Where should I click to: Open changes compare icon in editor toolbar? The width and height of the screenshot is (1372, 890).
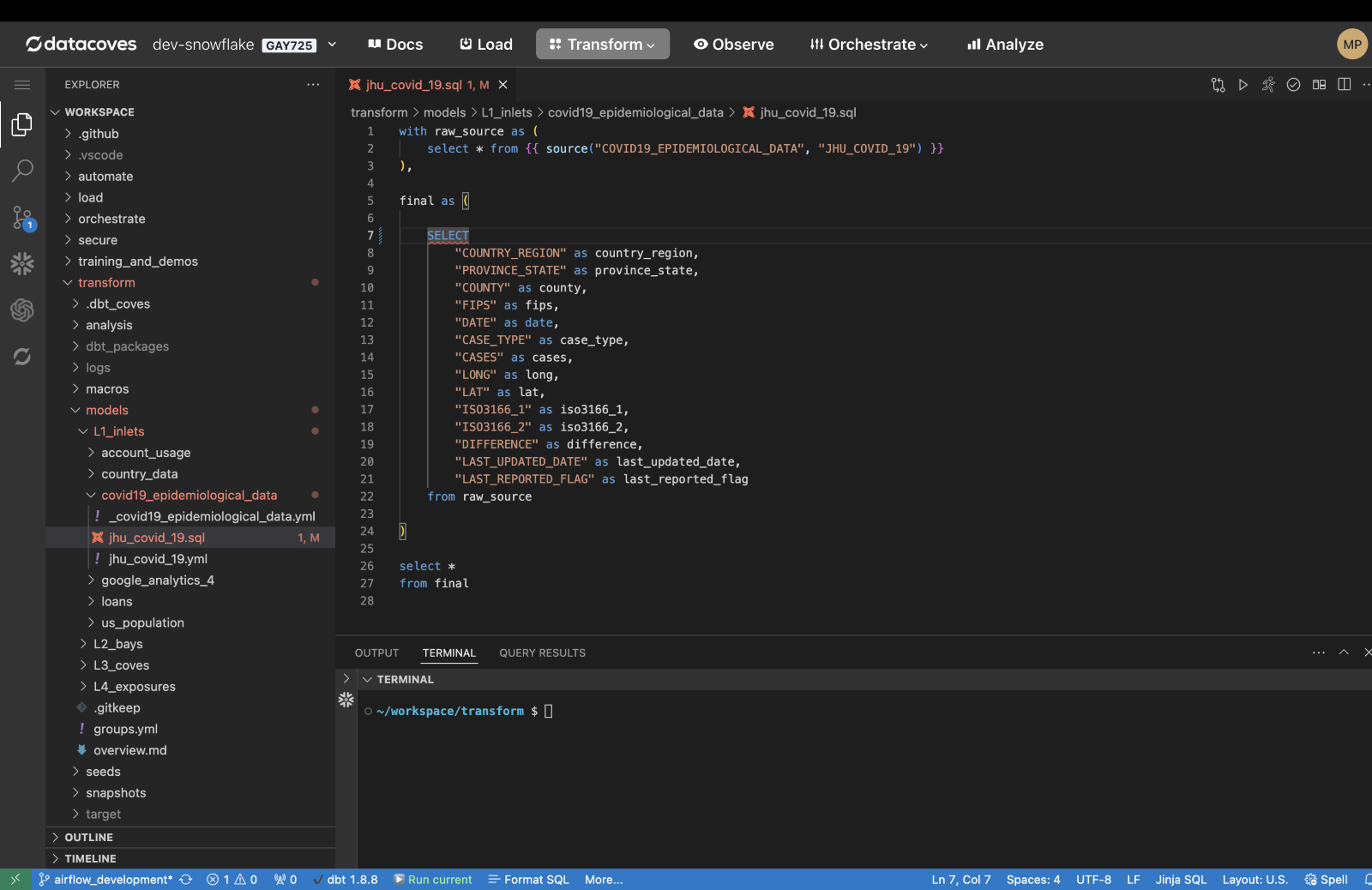click(x=1218, y=85)
